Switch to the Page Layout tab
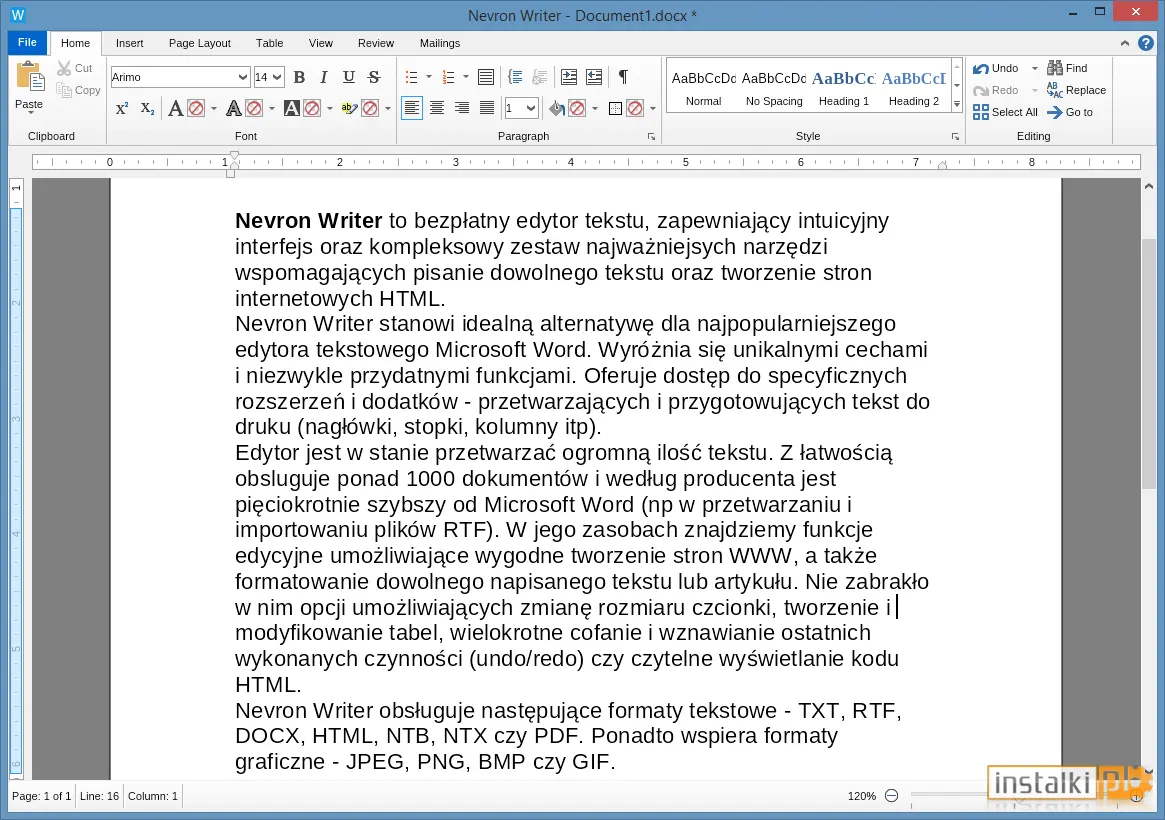This screenshot has height=820, width=1165. pos(199,43)
